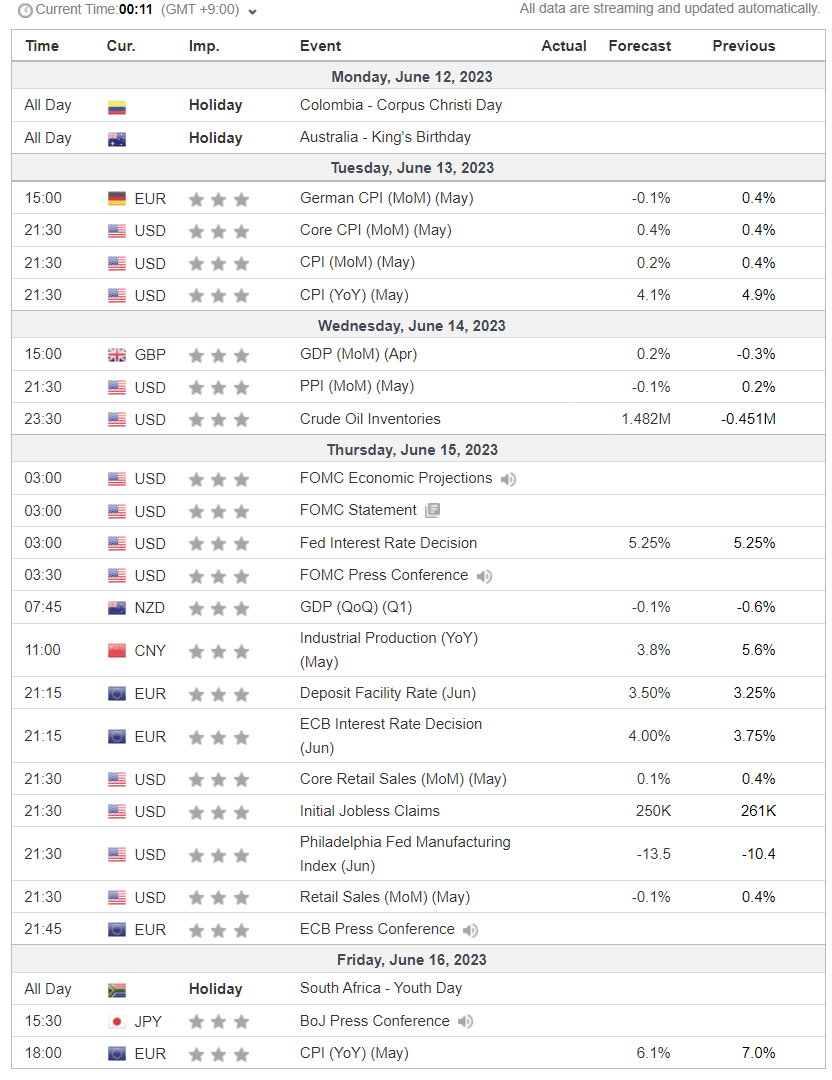Click speaker icon next to FOMC Economic Projections

click(x=508, y=479)
